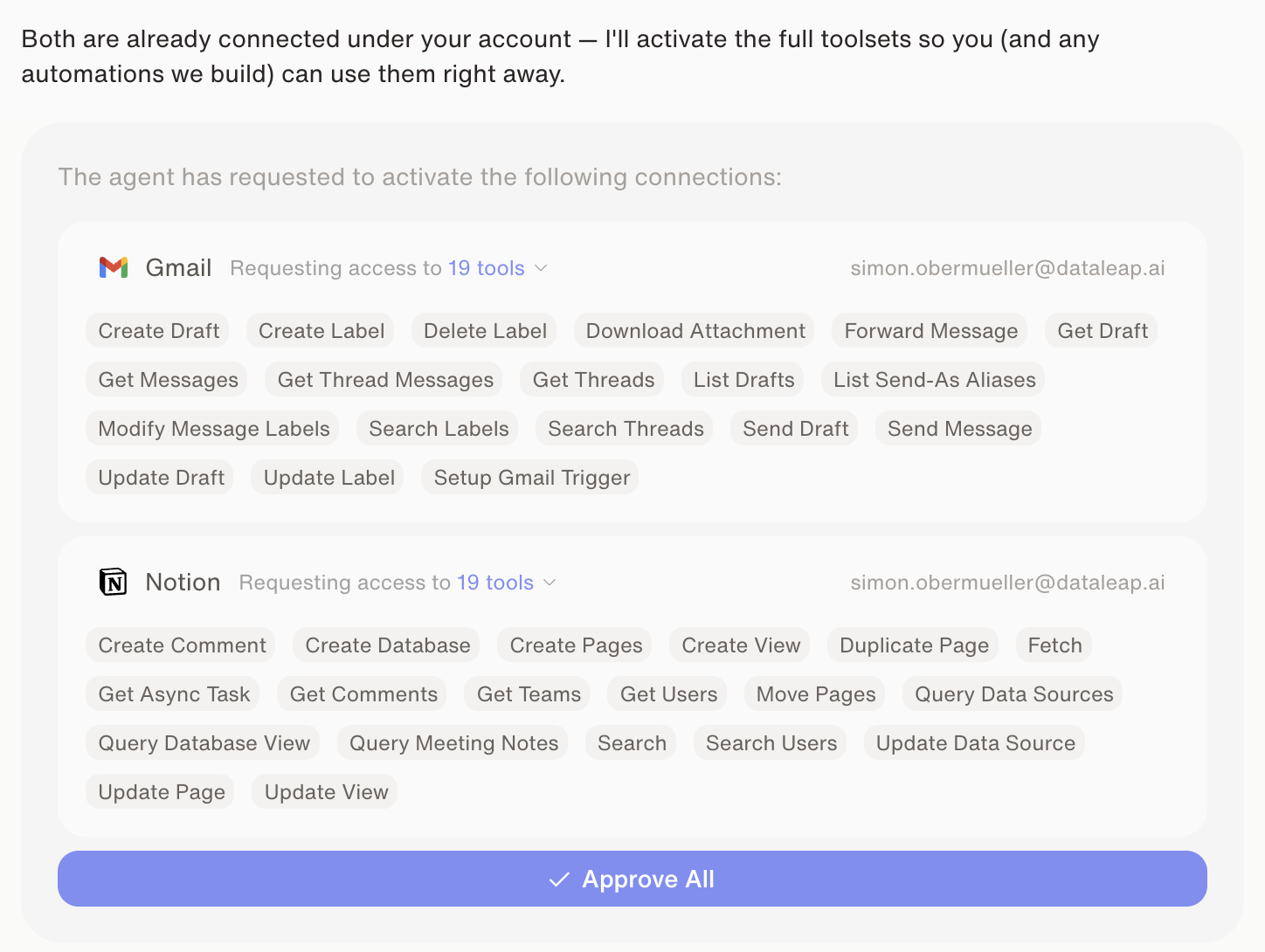Click the Gmail logo icon
Screen dimensions: 1265x952
point(114,267)
